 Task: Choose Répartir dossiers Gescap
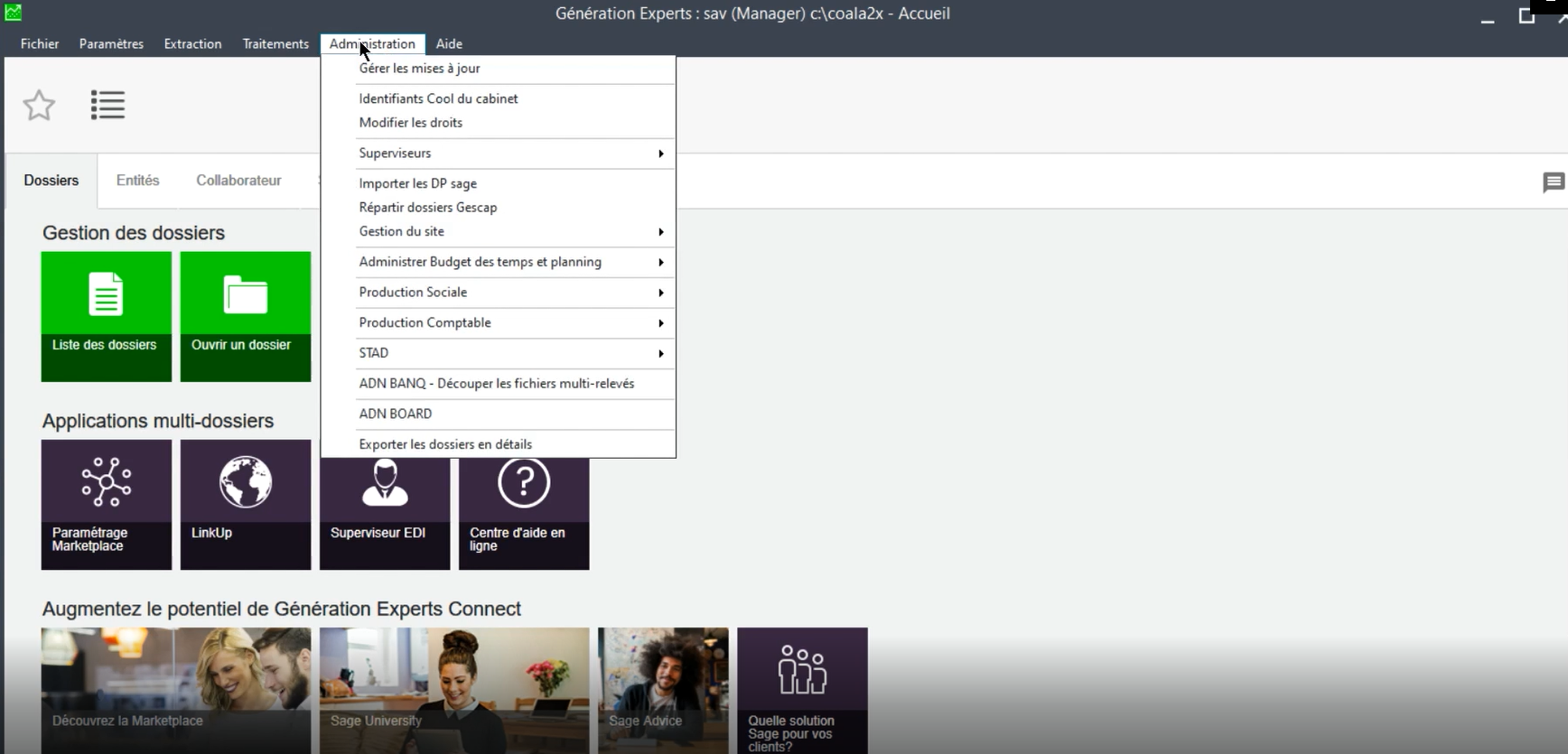coord(499,208)
